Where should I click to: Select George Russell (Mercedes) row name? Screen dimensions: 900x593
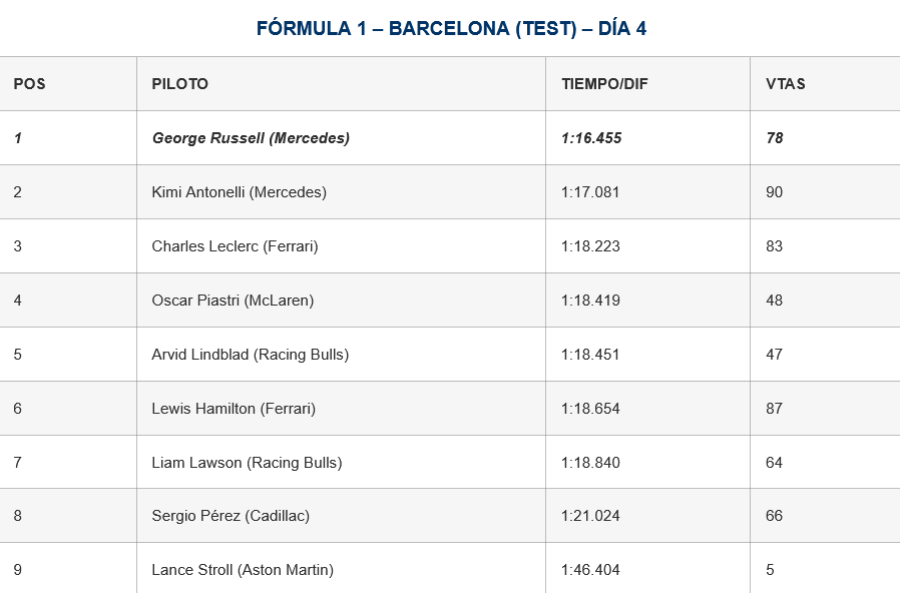click(x=251, y=138)
